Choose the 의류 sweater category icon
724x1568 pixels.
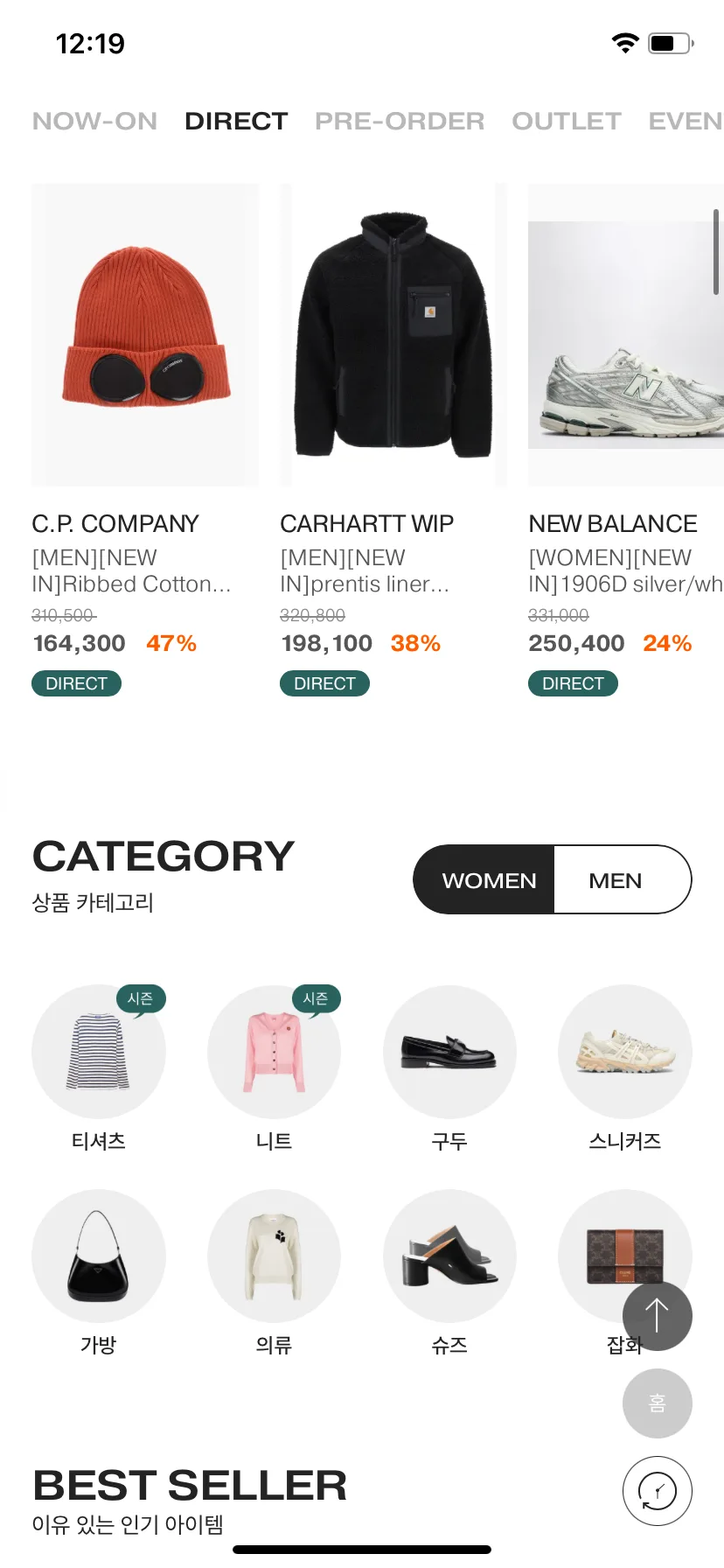point(274,1256)
